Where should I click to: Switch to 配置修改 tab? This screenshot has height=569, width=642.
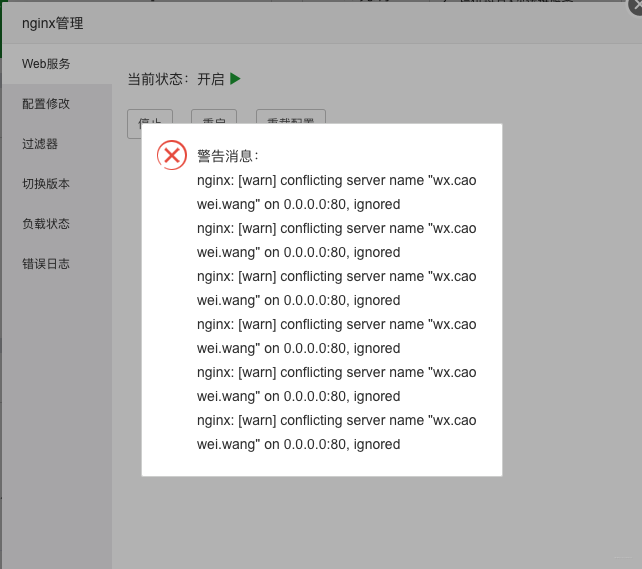[57, 104]
